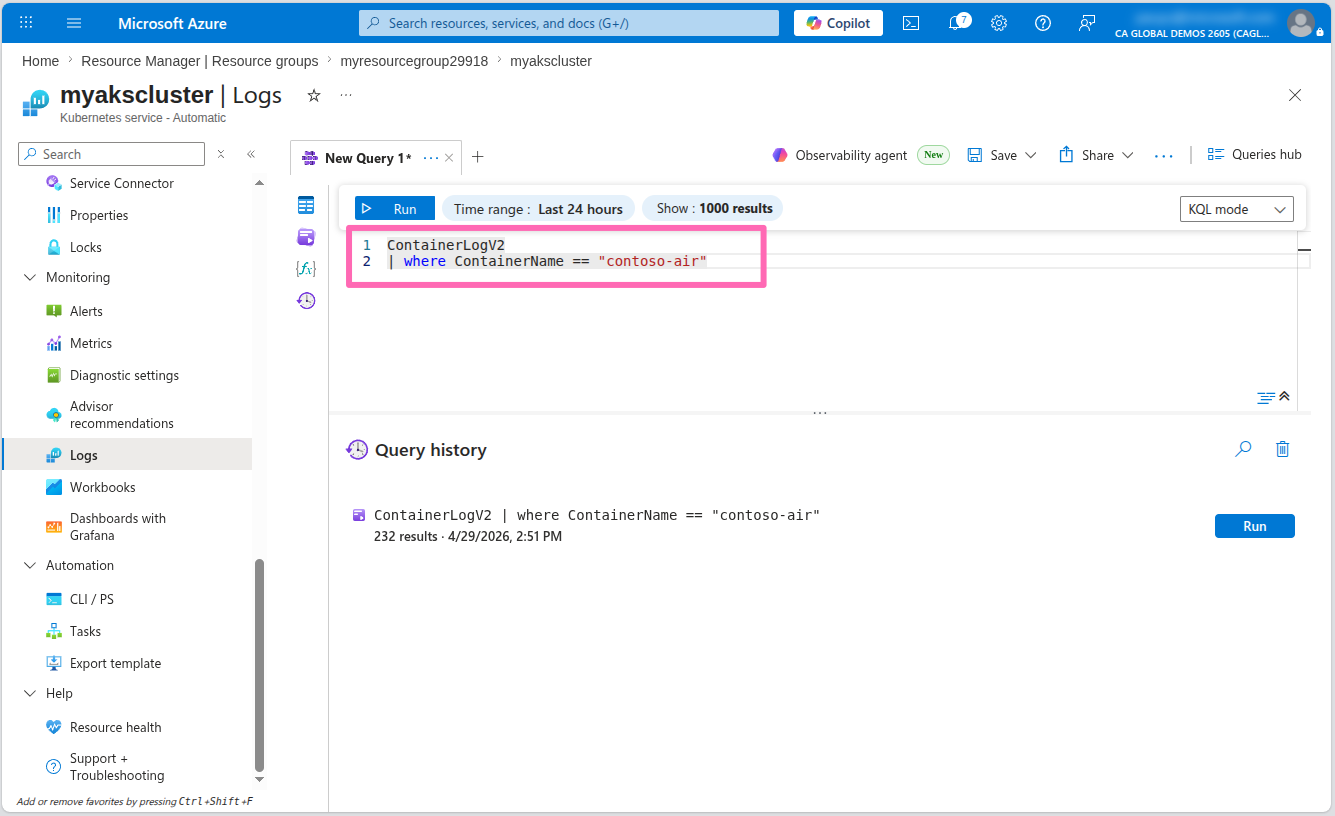Go to Home breadcrumb
The height and width of the screenshot is (816, 1335).
coord(40,61)
